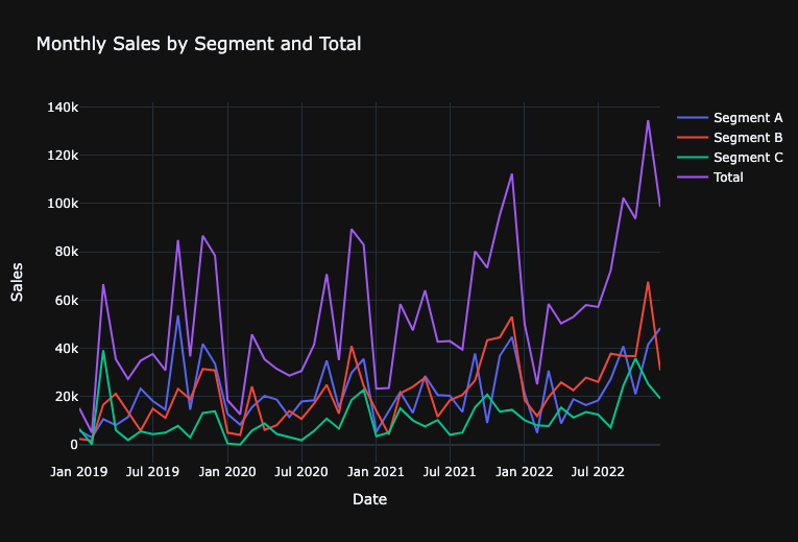Image resolution: width=798 pixels, height=542 pixels.
Task: Click the 'Jan 2022' x-axis label
Action: pyautogui.click(x=524, y=472)
